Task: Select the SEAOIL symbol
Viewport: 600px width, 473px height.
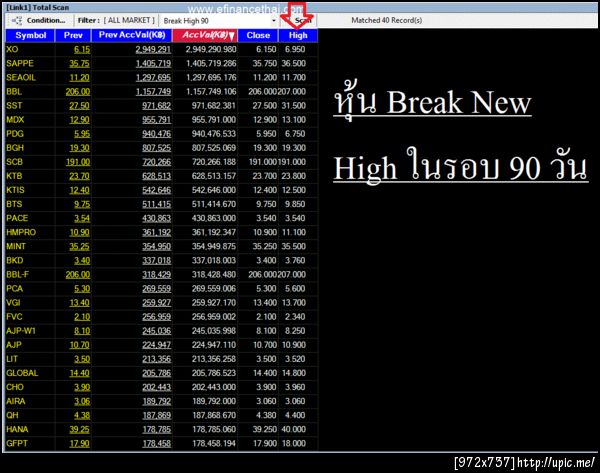Action: (x=21, y=78)
